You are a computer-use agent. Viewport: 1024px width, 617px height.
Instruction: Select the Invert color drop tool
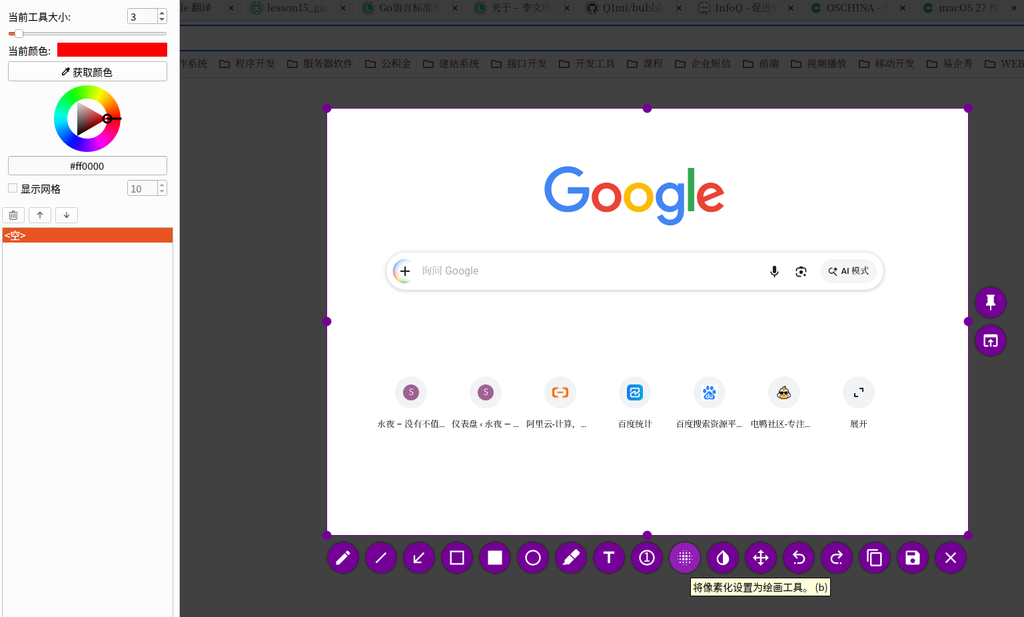pos(722,558)
